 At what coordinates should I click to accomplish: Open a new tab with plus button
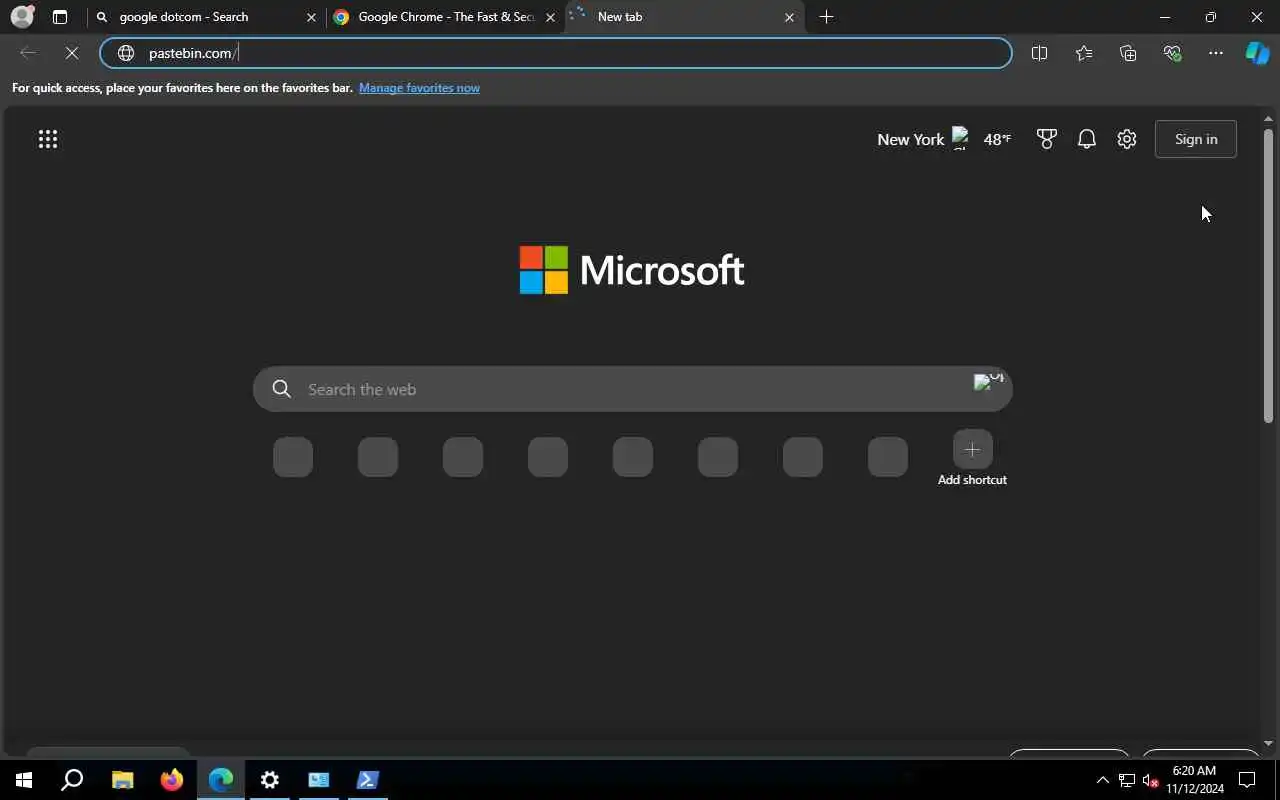(826, 17)
